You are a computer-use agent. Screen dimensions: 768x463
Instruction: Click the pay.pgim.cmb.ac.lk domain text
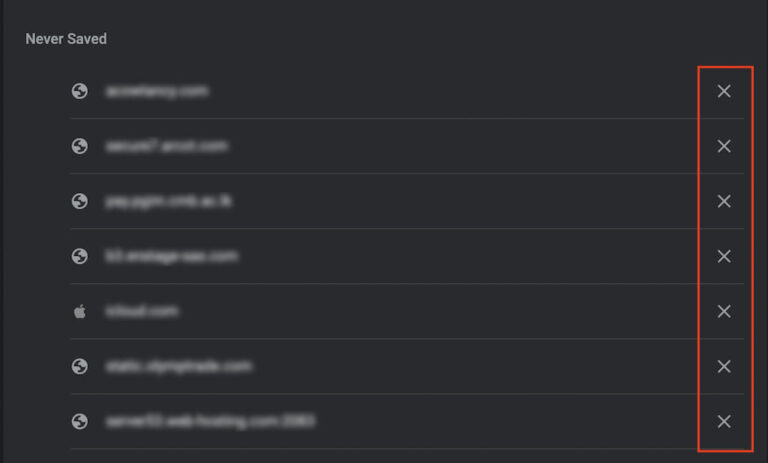tap(169, 201)
